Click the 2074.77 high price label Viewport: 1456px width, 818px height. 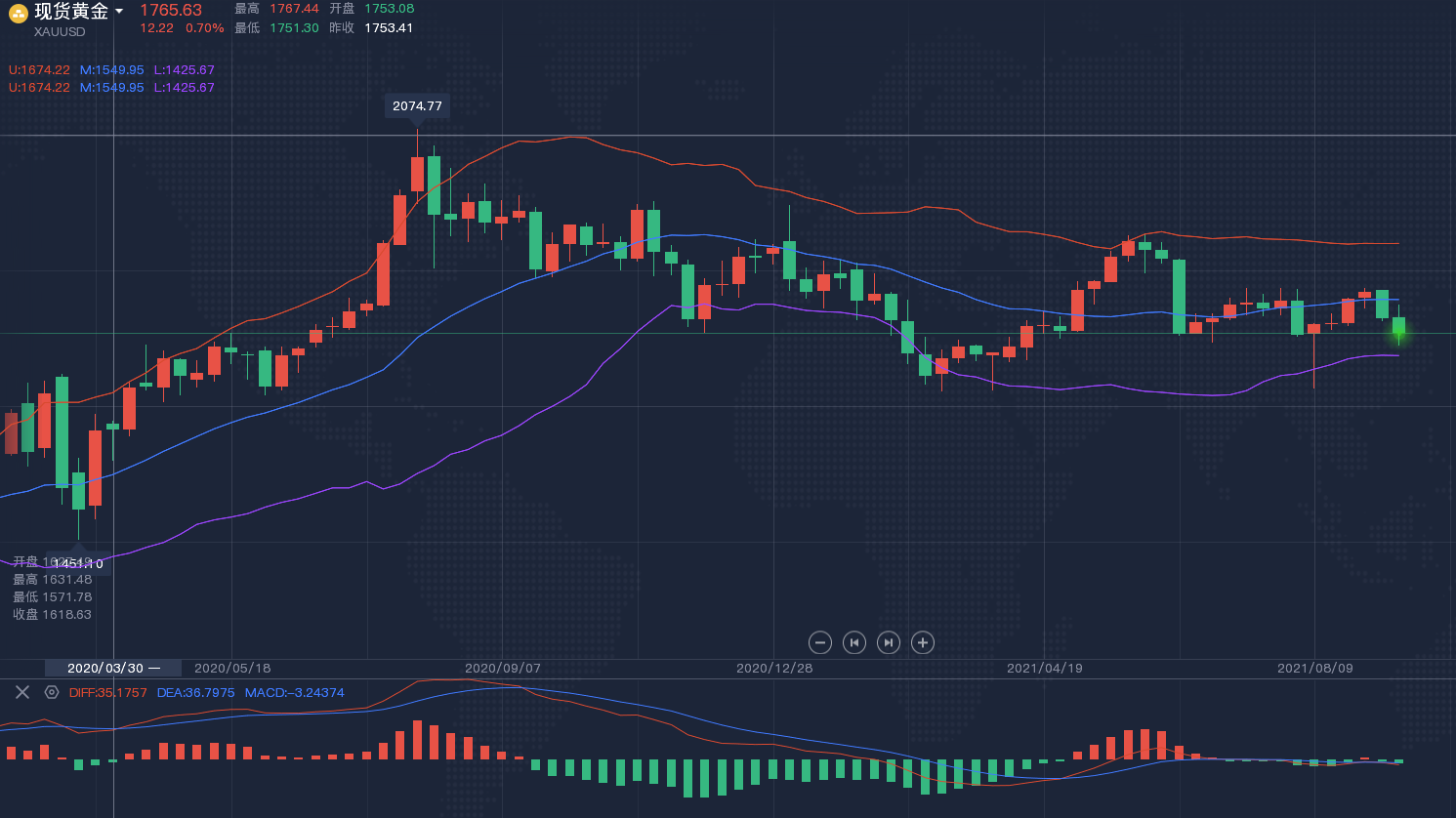417,105
